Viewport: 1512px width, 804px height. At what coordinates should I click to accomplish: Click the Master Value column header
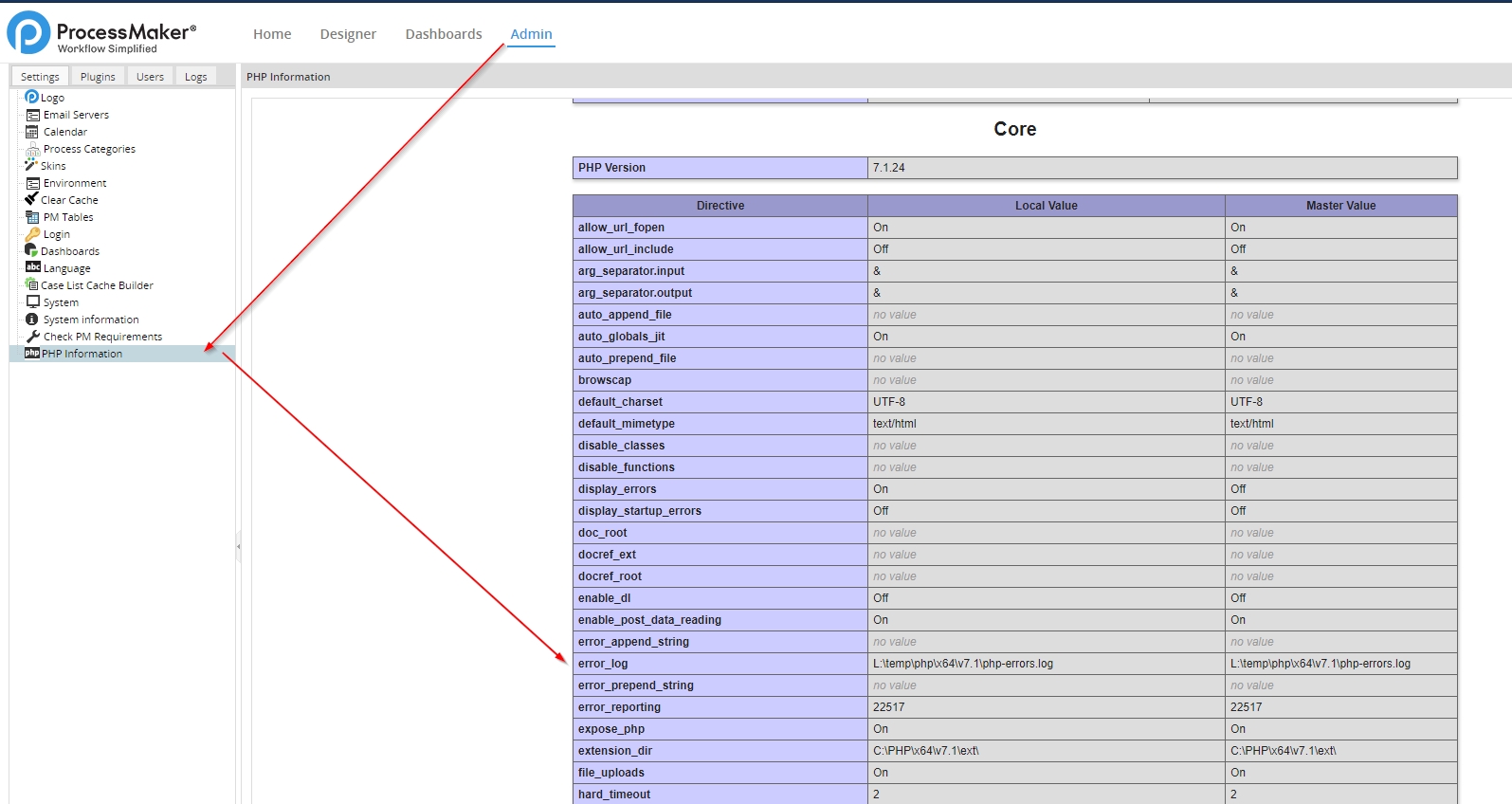pos(1341,206)
